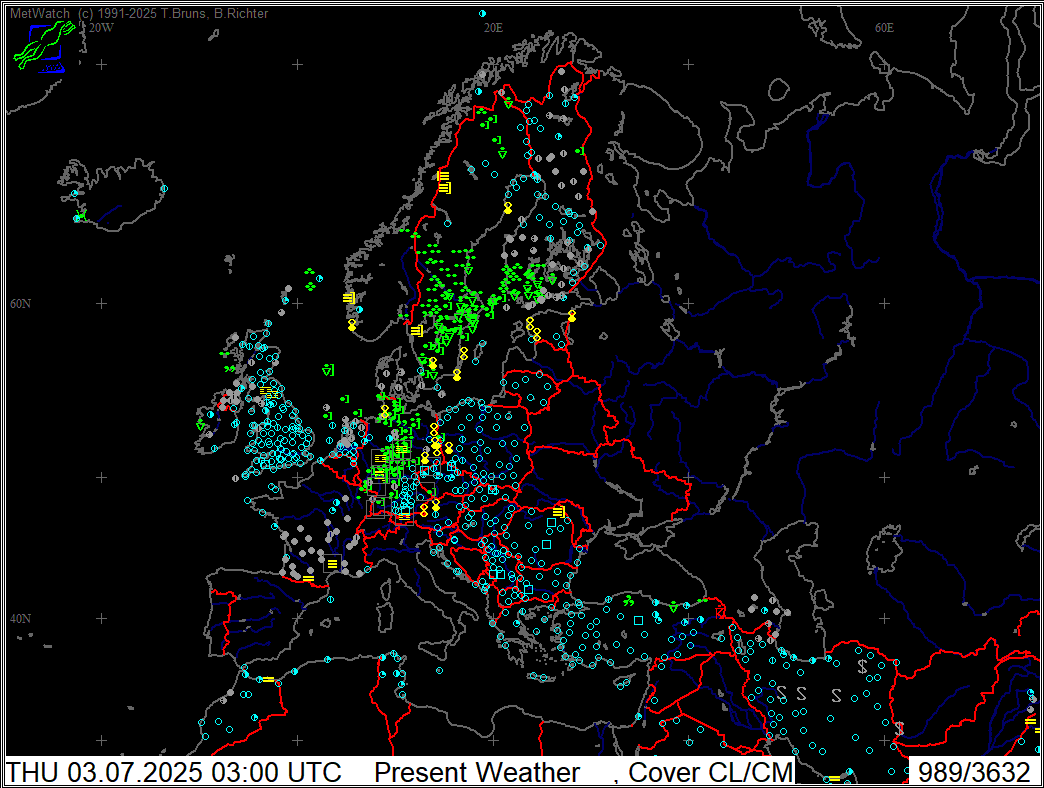Click the "Cover CL/CM" status label
Viewport: 1044px width, 788px height.
(710, 772)
